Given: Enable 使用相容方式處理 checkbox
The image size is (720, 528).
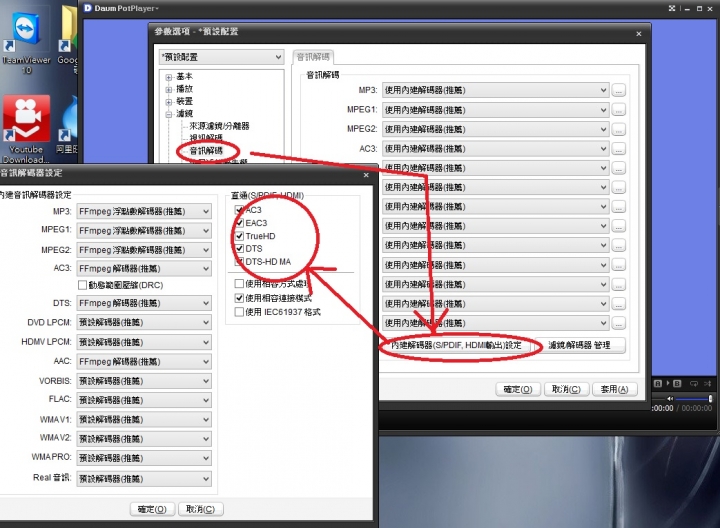Looking at the screenshot, I should coord(239,284).
